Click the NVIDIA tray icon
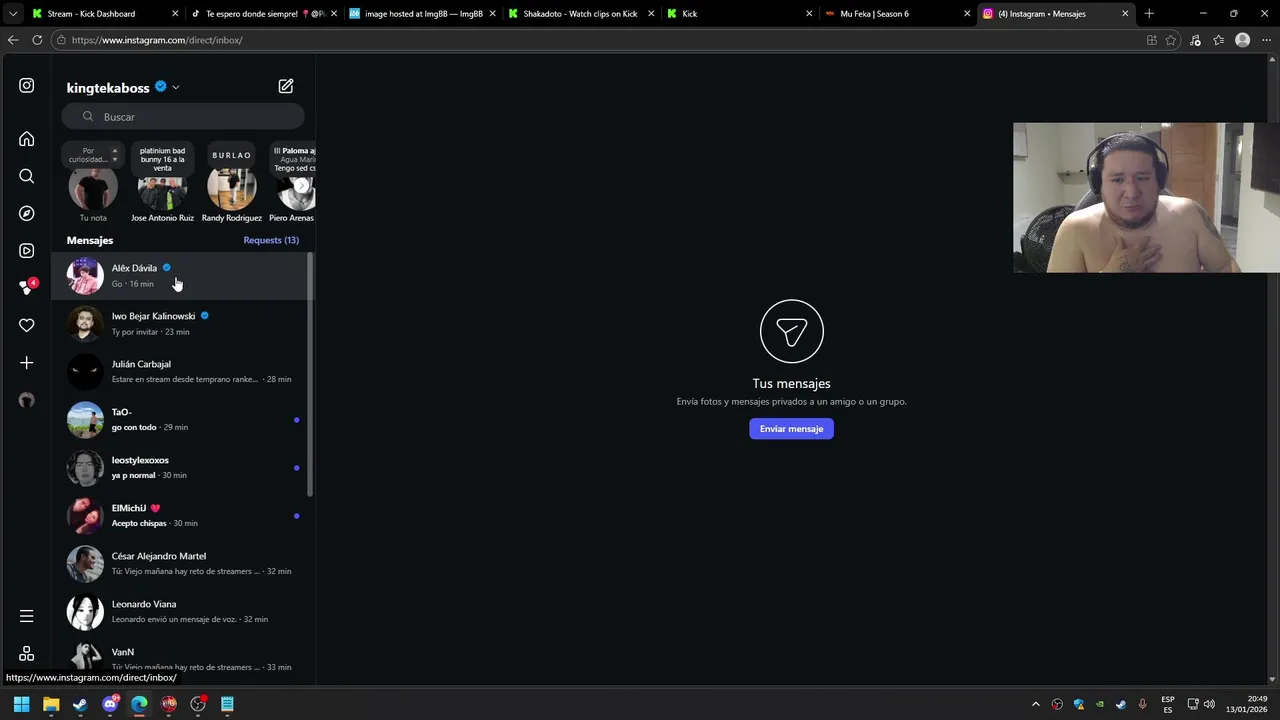Viewport: 1280px width, 720px height. point(1100,704)
